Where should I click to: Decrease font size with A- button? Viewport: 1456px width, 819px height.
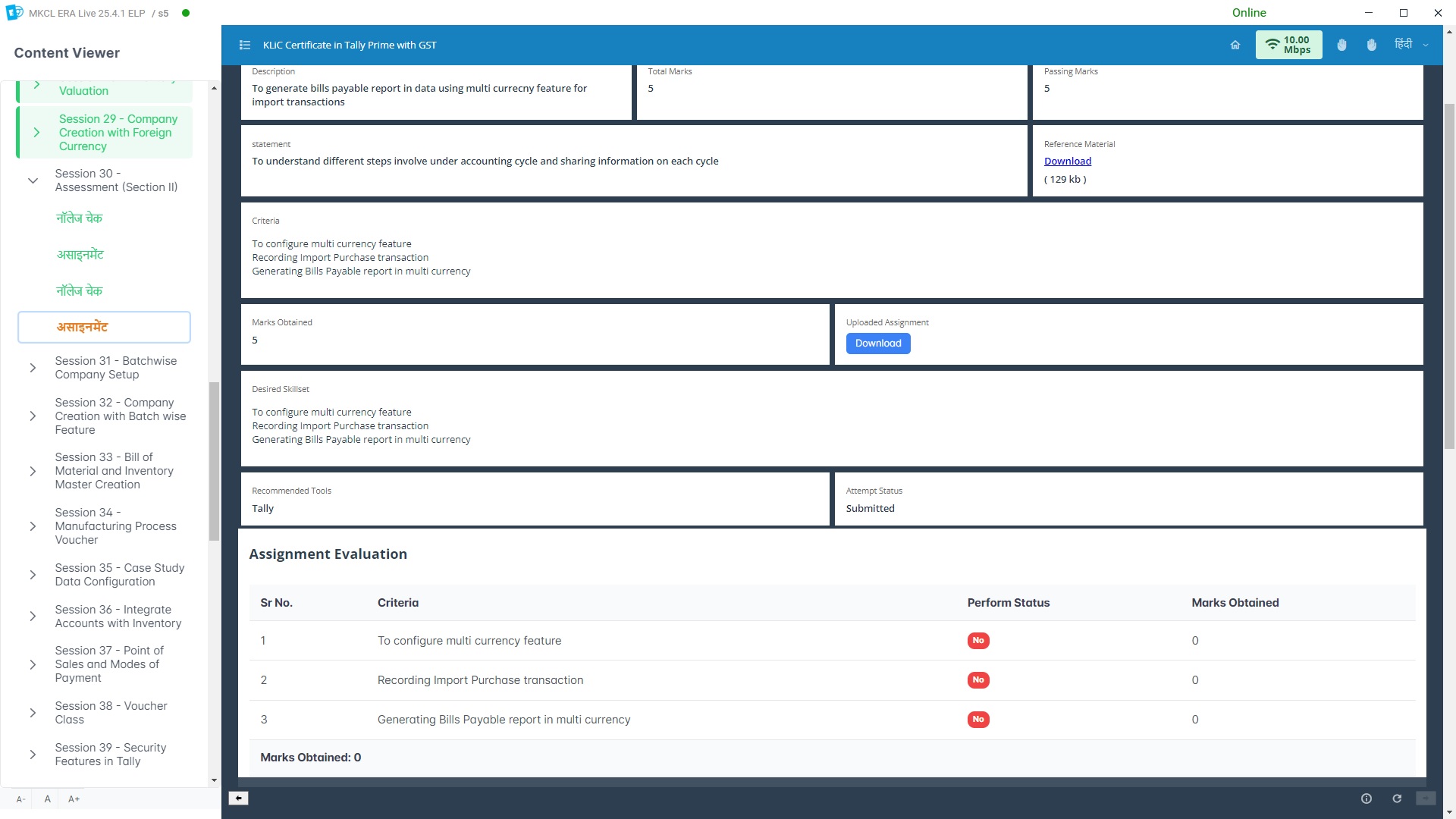click(x=20, y=799)
